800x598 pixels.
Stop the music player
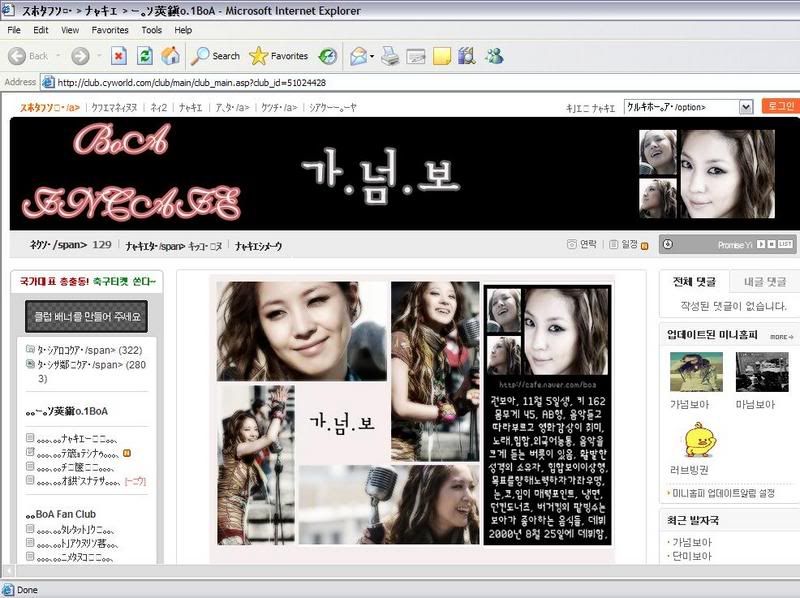[771, 244]
